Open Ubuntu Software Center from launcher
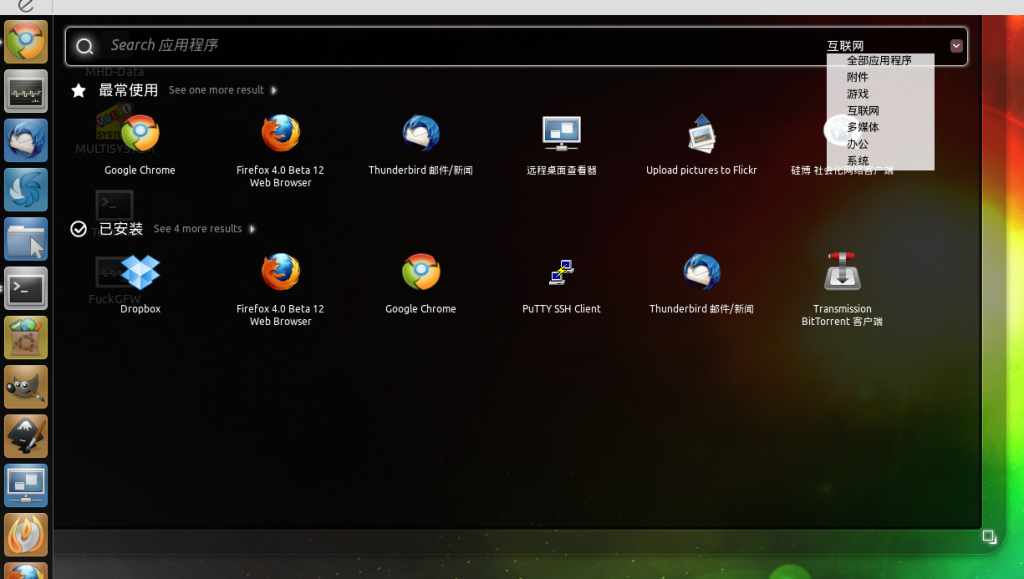The width and height of the screenshot is (1024, 579). point(26,337)
